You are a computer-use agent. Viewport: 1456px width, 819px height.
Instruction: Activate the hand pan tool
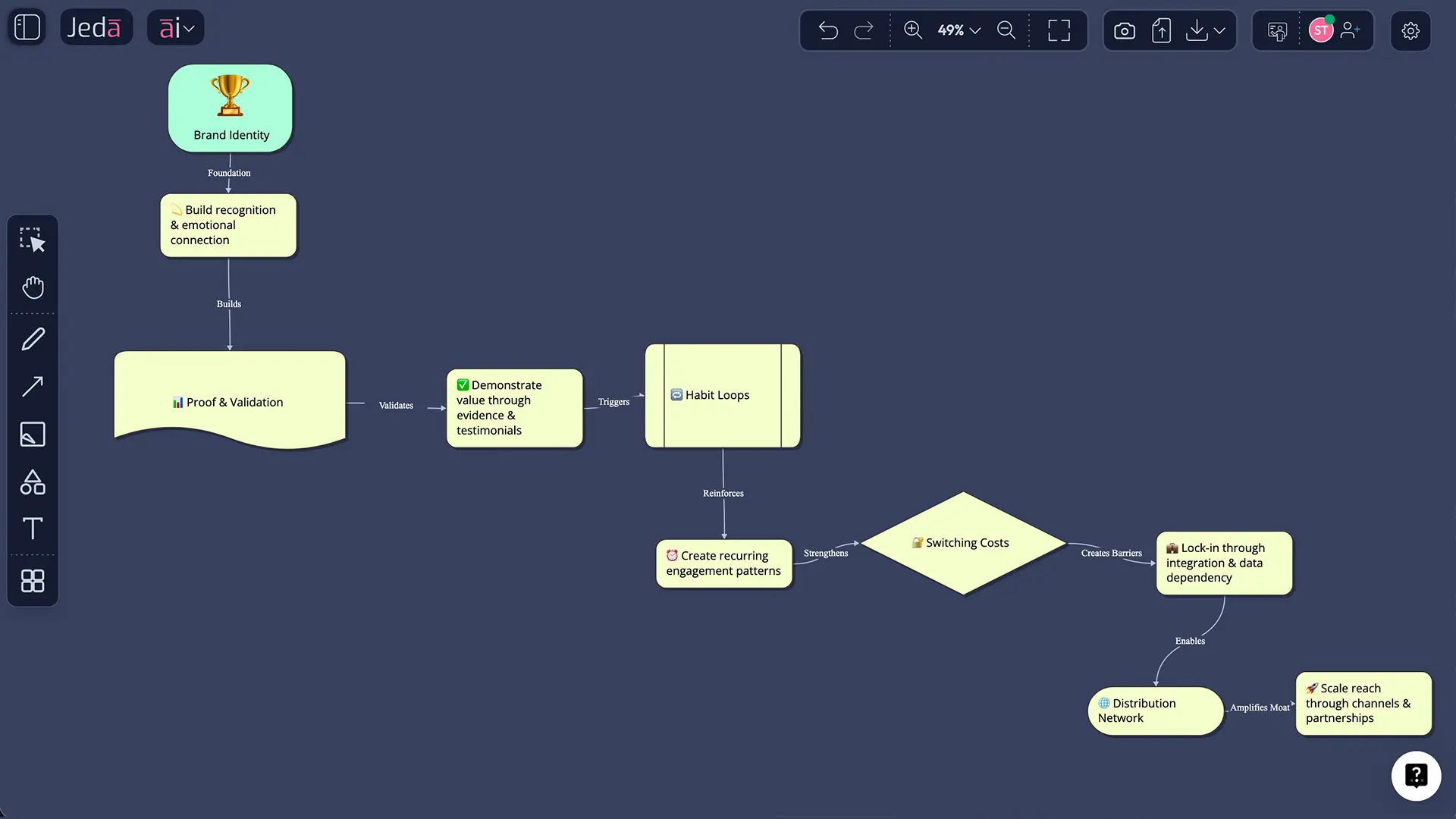tap(33, 287)
